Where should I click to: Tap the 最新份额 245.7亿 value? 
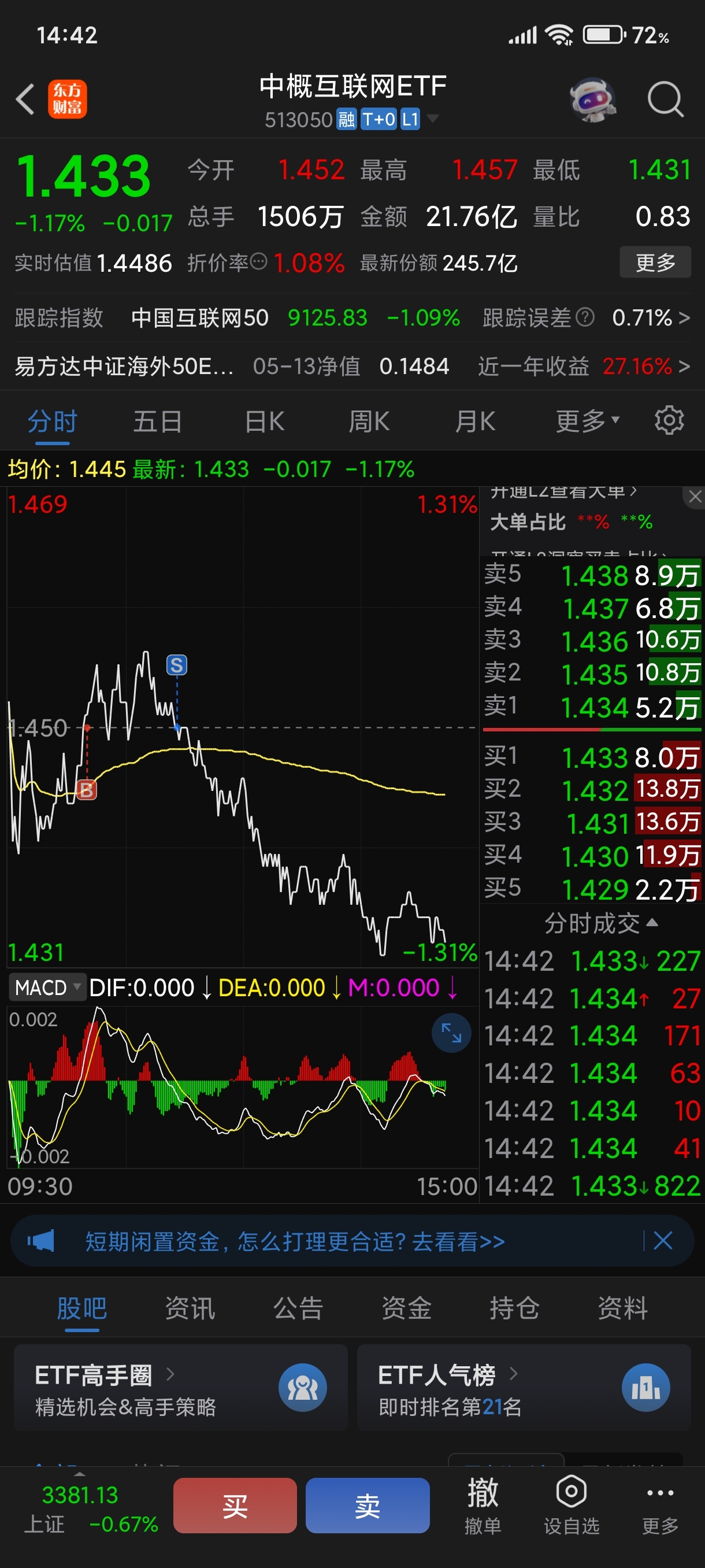point(480,263)
